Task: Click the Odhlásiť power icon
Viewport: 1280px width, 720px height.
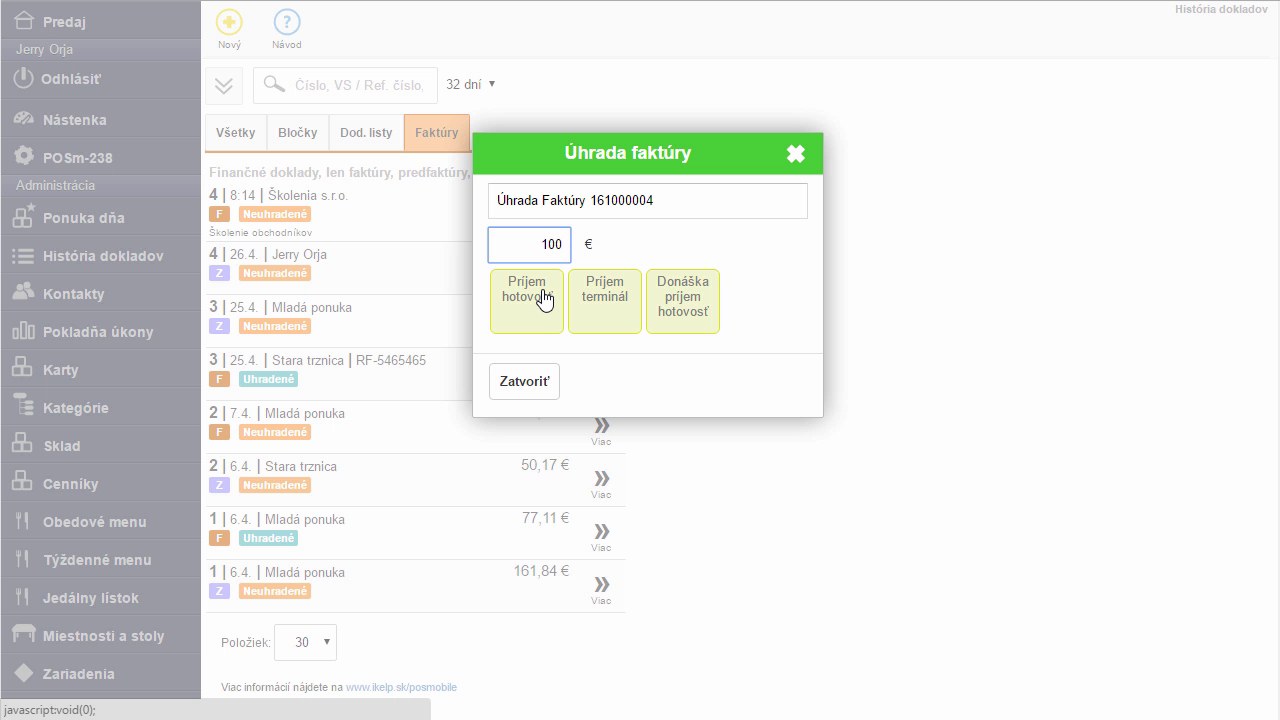Action: [x=23, y=78]
